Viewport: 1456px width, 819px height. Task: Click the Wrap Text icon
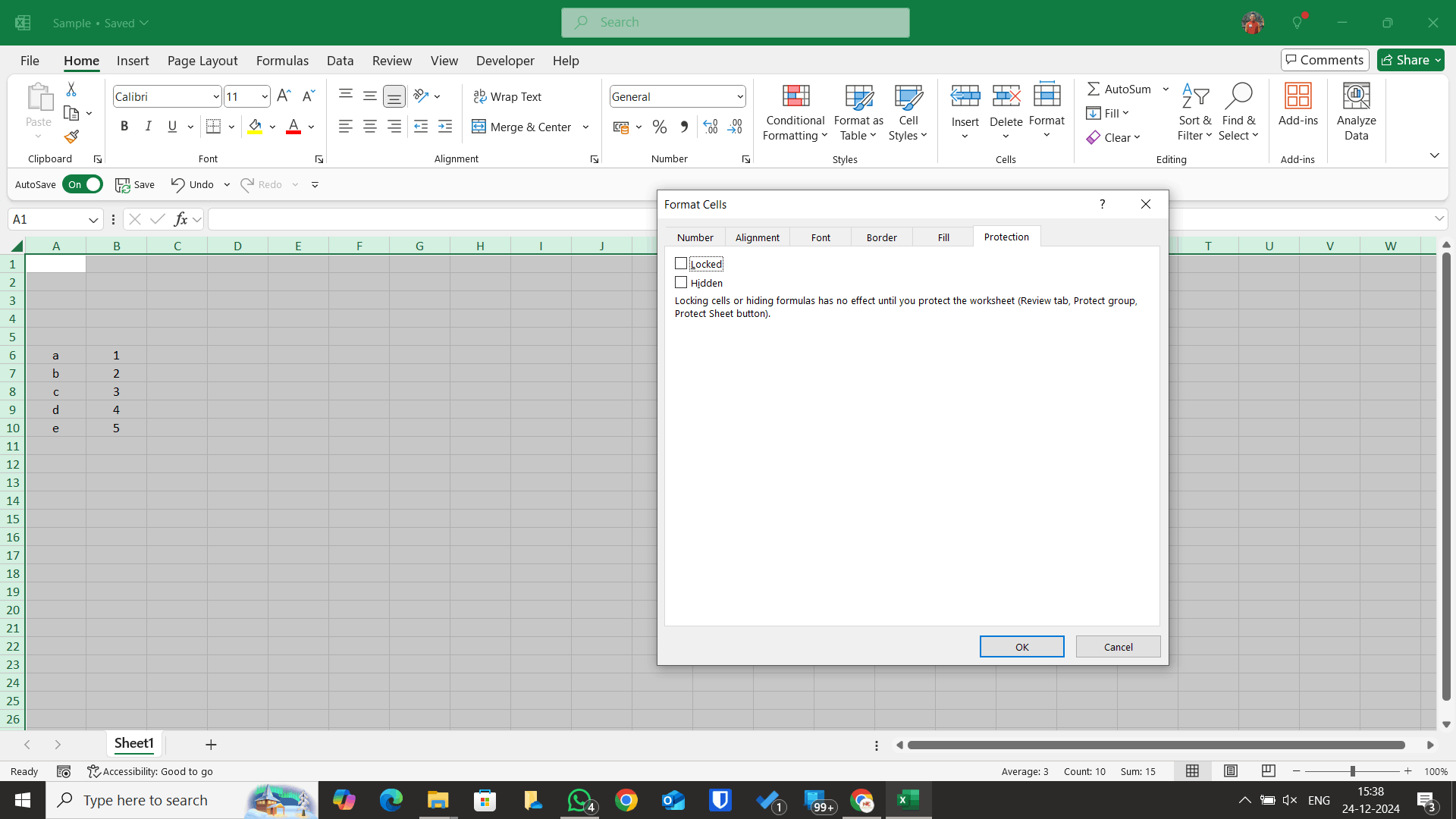point(480,96)
